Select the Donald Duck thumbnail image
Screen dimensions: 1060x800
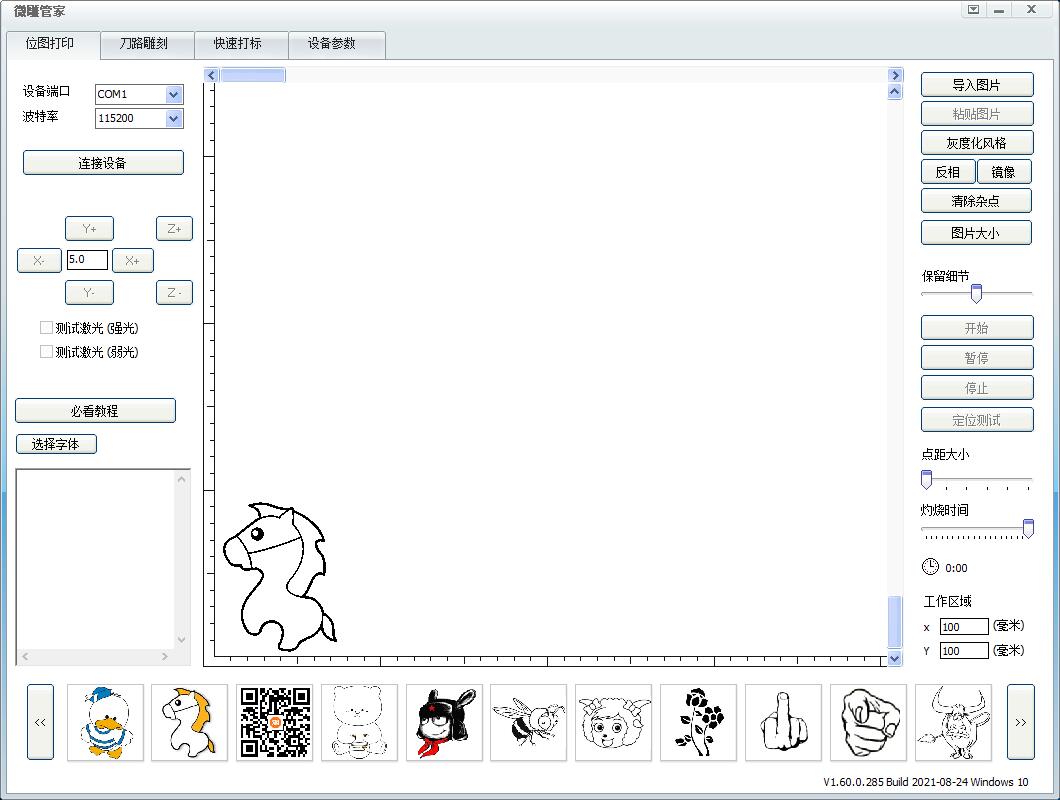click(x=105, y=722)
